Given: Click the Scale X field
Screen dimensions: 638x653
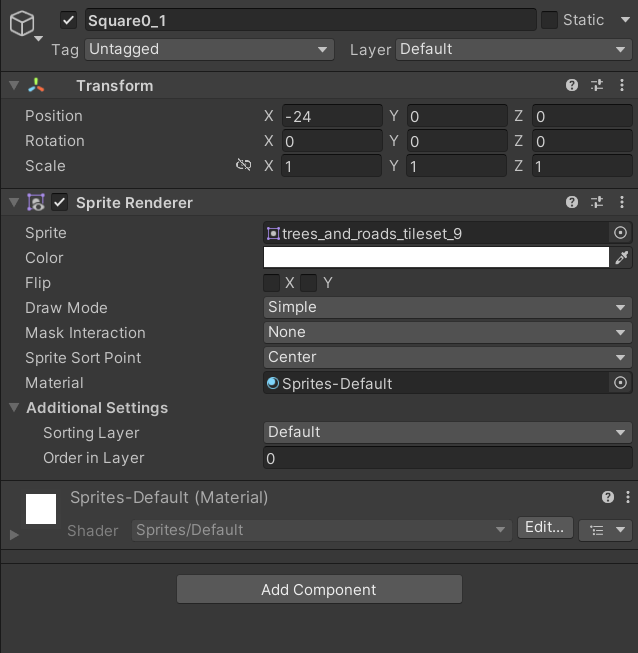Looking at the screenshot, I should [332, 166].
